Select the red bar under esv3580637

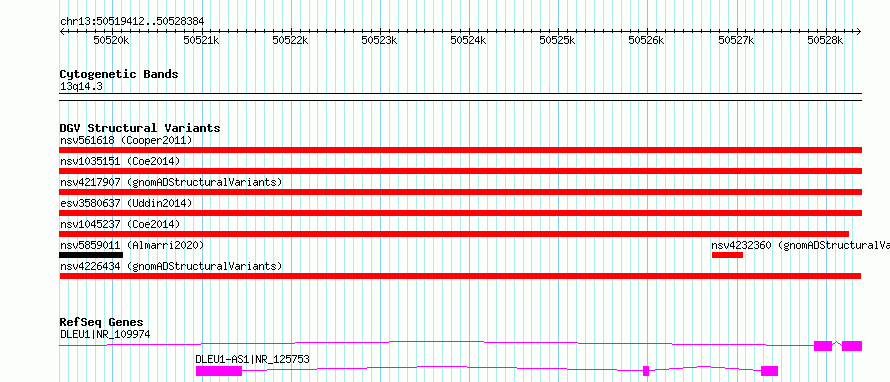460,213
